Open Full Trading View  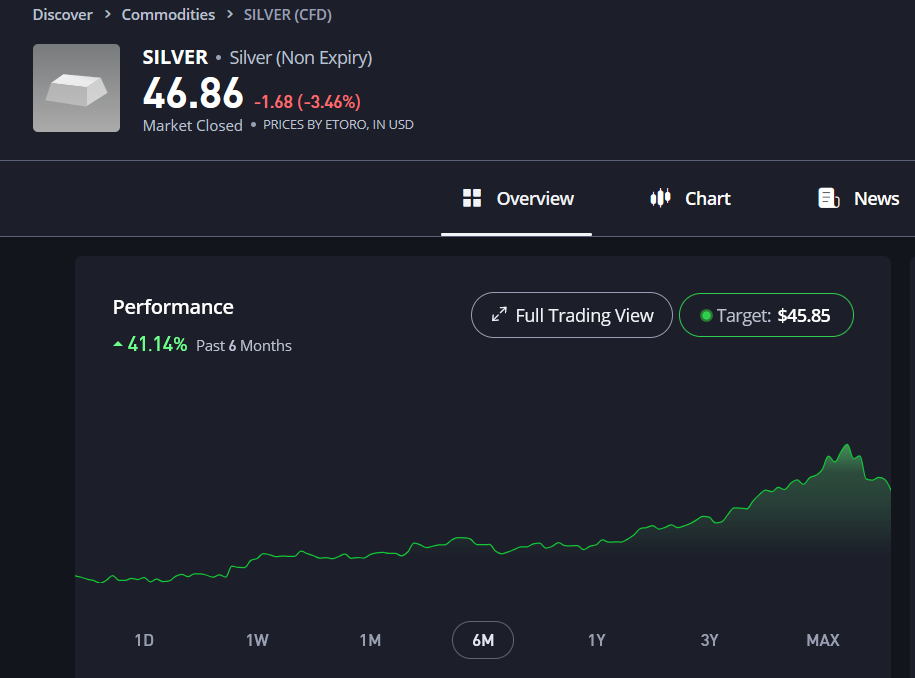click(572, 315)
